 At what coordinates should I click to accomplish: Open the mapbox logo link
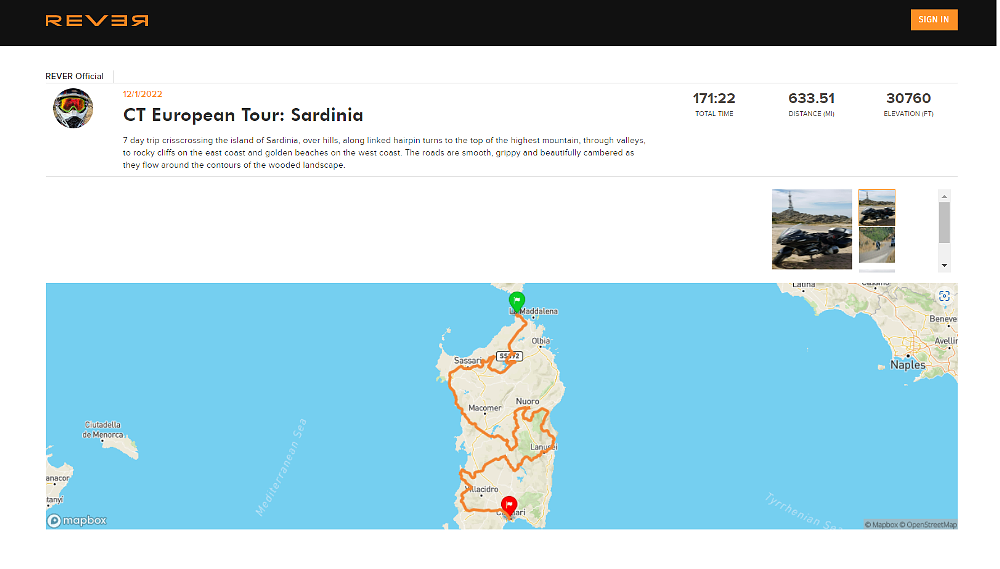(x=77, y=521)
